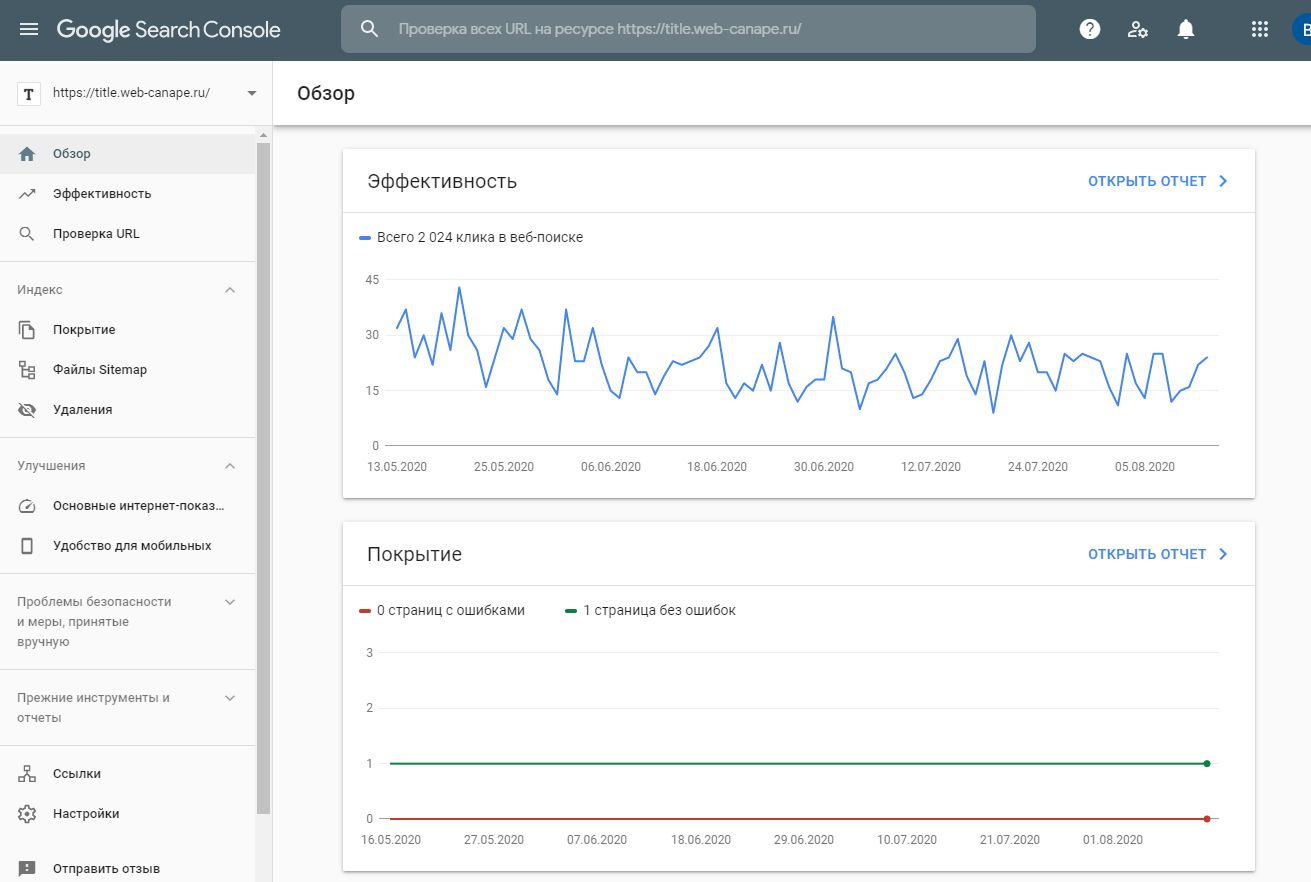
Task: Open Удаления in the sidebar
Action: (128, 410)
